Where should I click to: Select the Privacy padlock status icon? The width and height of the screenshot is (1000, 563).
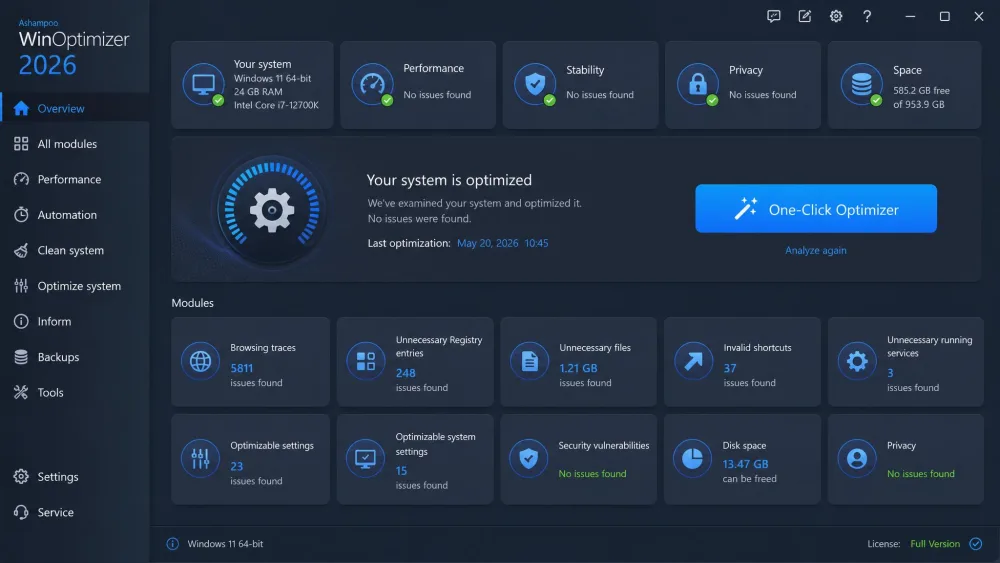(x=698, y=84)
